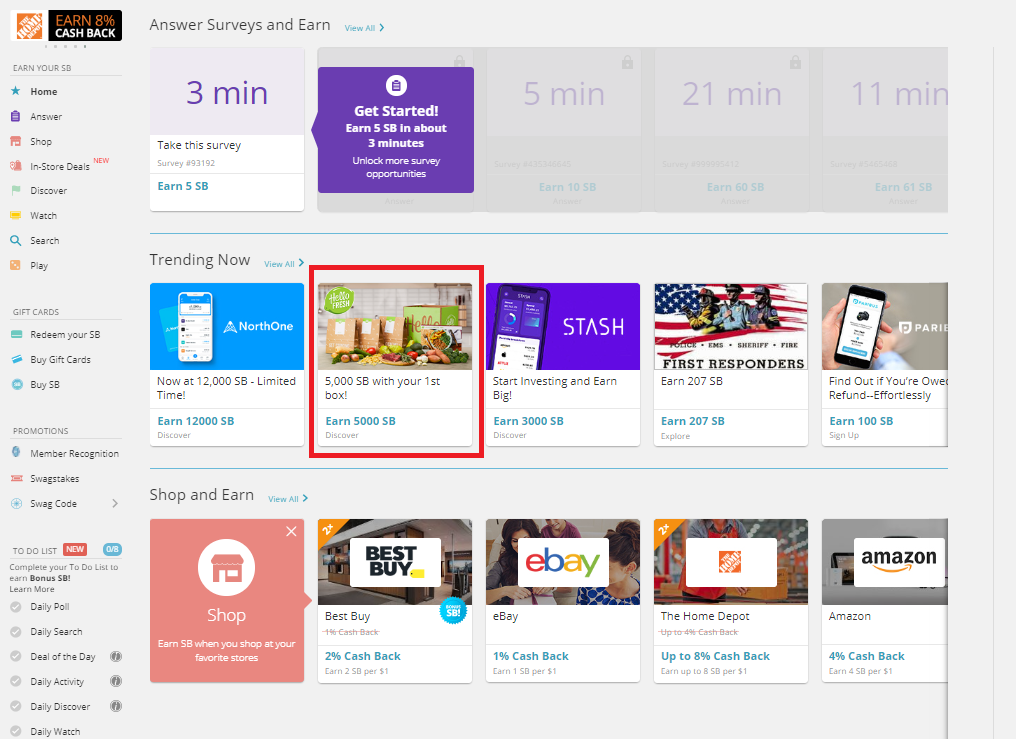Open the Amazon store logo

[899, 562]
